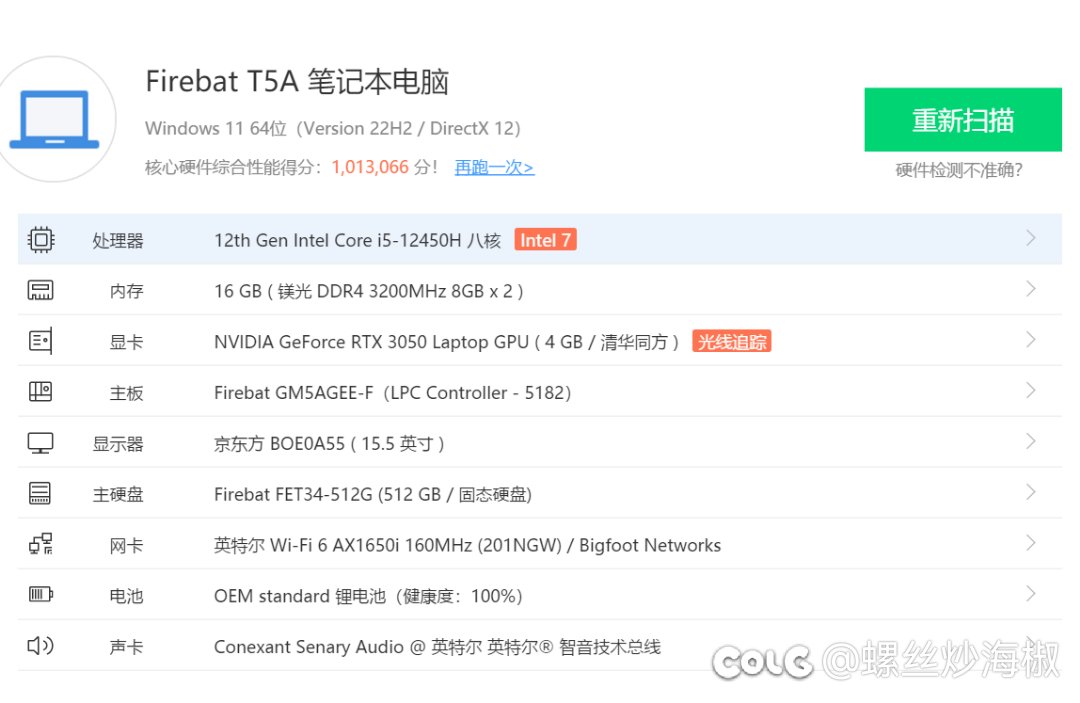Click the 光线追踪 ray tracing badge

pyautogui.click(x=731, y=341)
